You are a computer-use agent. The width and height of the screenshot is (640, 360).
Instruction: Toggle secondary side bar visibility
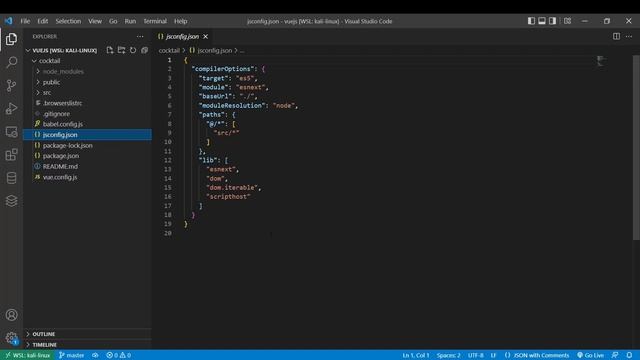(552, 21)
